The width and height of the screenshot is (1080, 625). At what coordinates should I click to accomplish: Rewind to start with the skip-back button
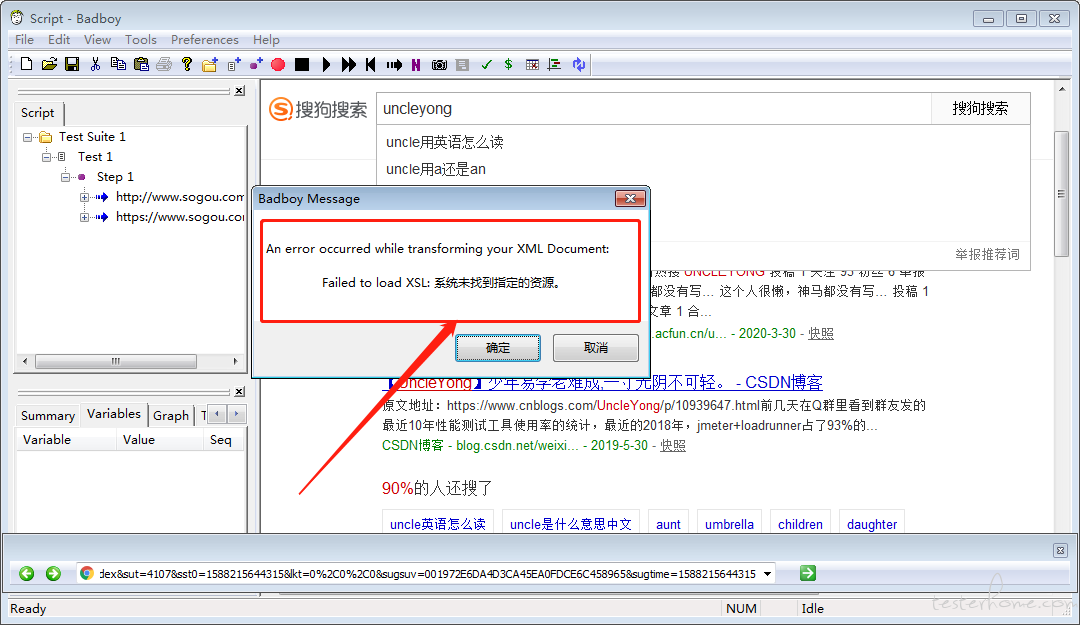tap(371, 64)
